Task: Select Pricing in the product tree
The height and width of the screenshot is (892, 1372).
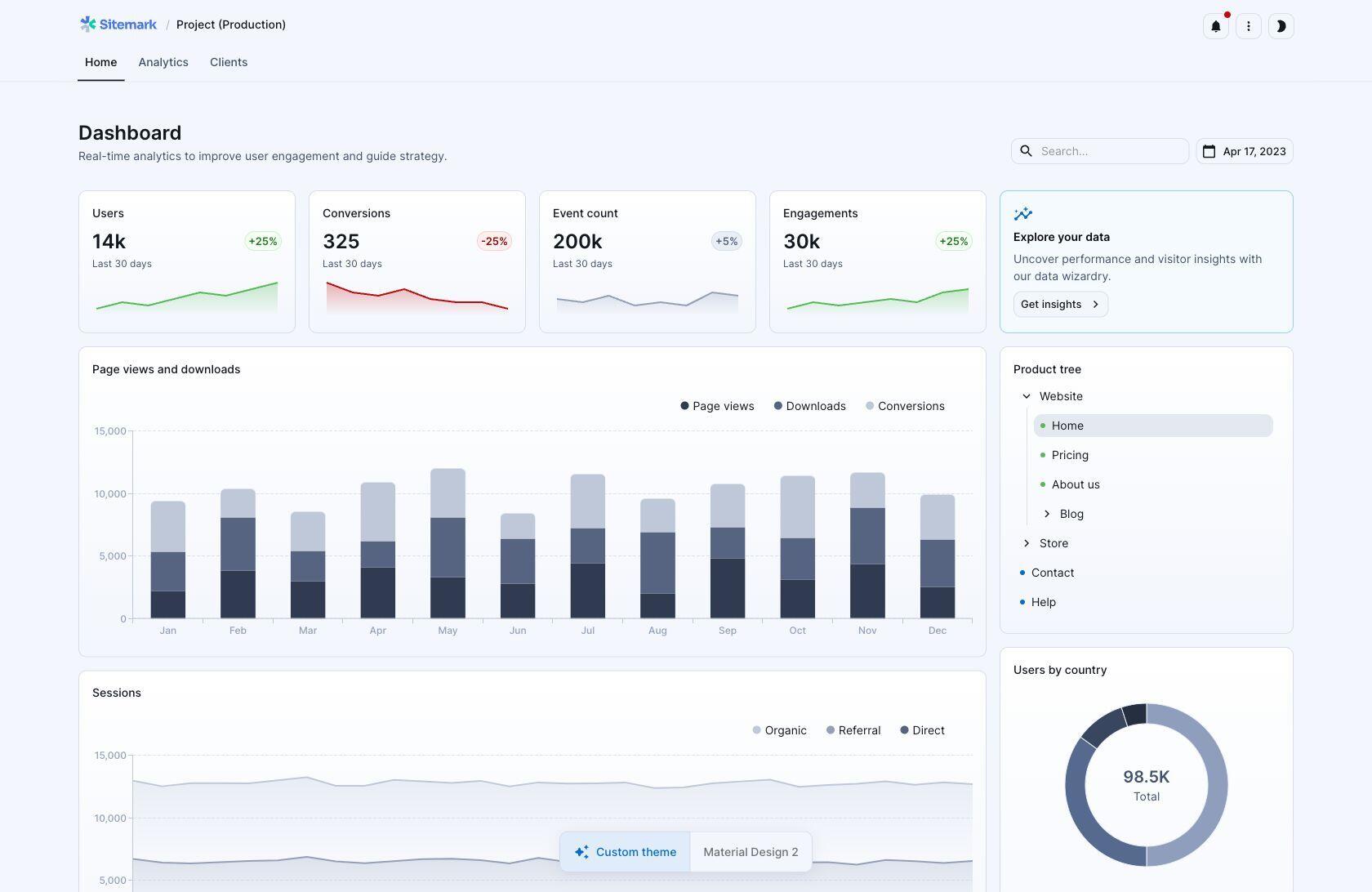Action: point(1070,455)
